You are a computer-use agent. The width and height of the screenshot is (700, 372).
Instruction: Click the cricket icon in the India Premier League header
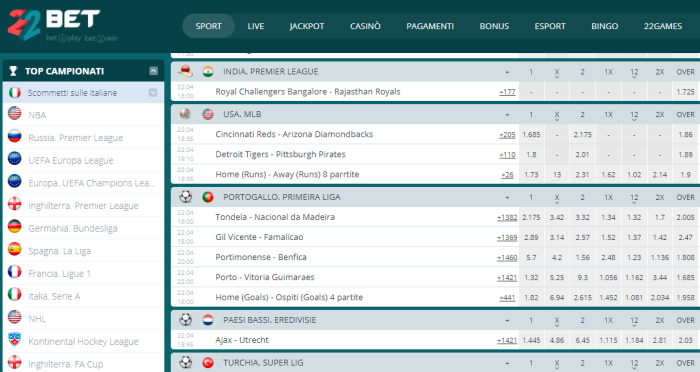pyautogui.click(x=185, y=71)
